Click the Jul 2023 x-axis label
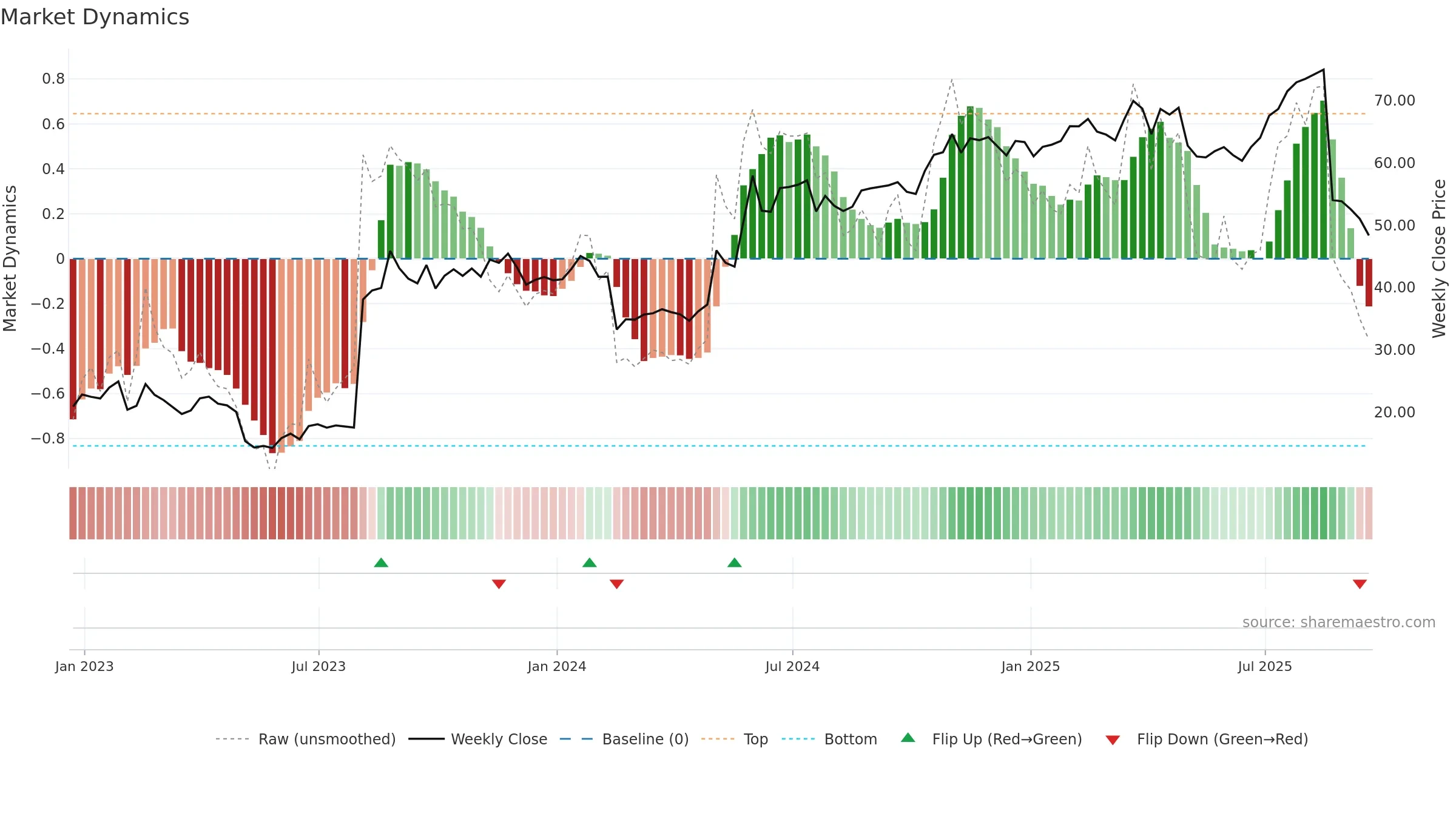The height and width of the screenshot is (819, 1456). coord(318,666)
